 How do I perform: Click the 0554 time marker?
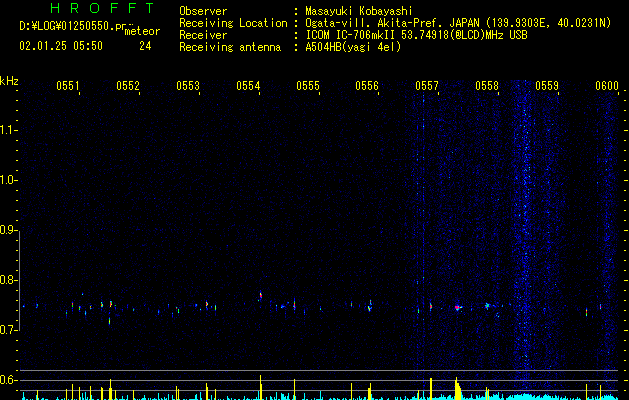tap(248, 86)
